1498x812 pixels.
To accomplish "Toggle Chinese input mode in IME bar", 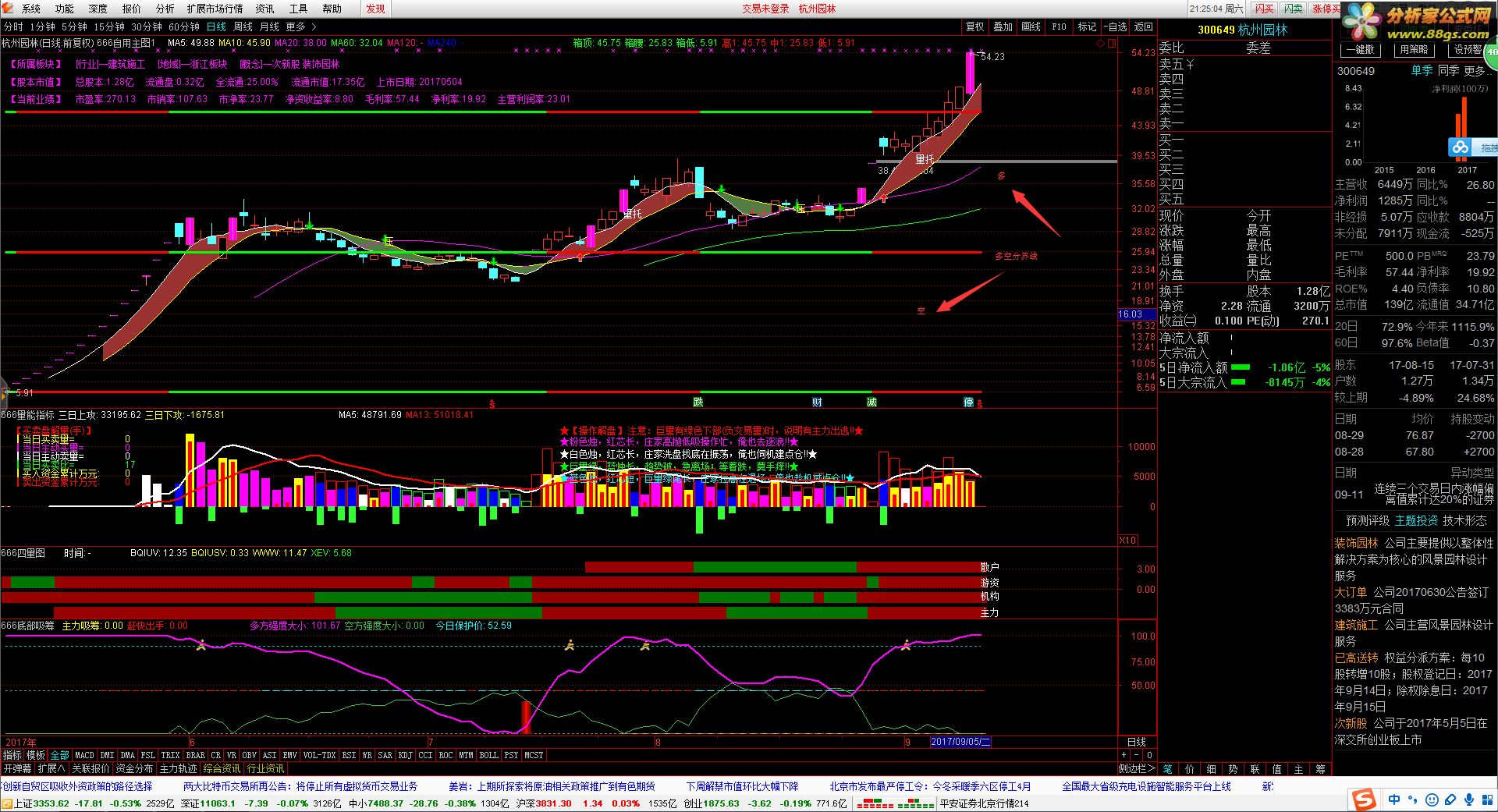I will pos(1394,800).
